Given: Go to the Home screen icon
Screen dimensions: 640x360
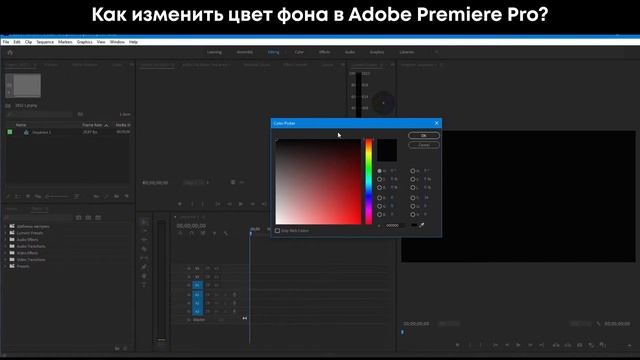Looking at the screenshot, I should click(x=10, y=52).
